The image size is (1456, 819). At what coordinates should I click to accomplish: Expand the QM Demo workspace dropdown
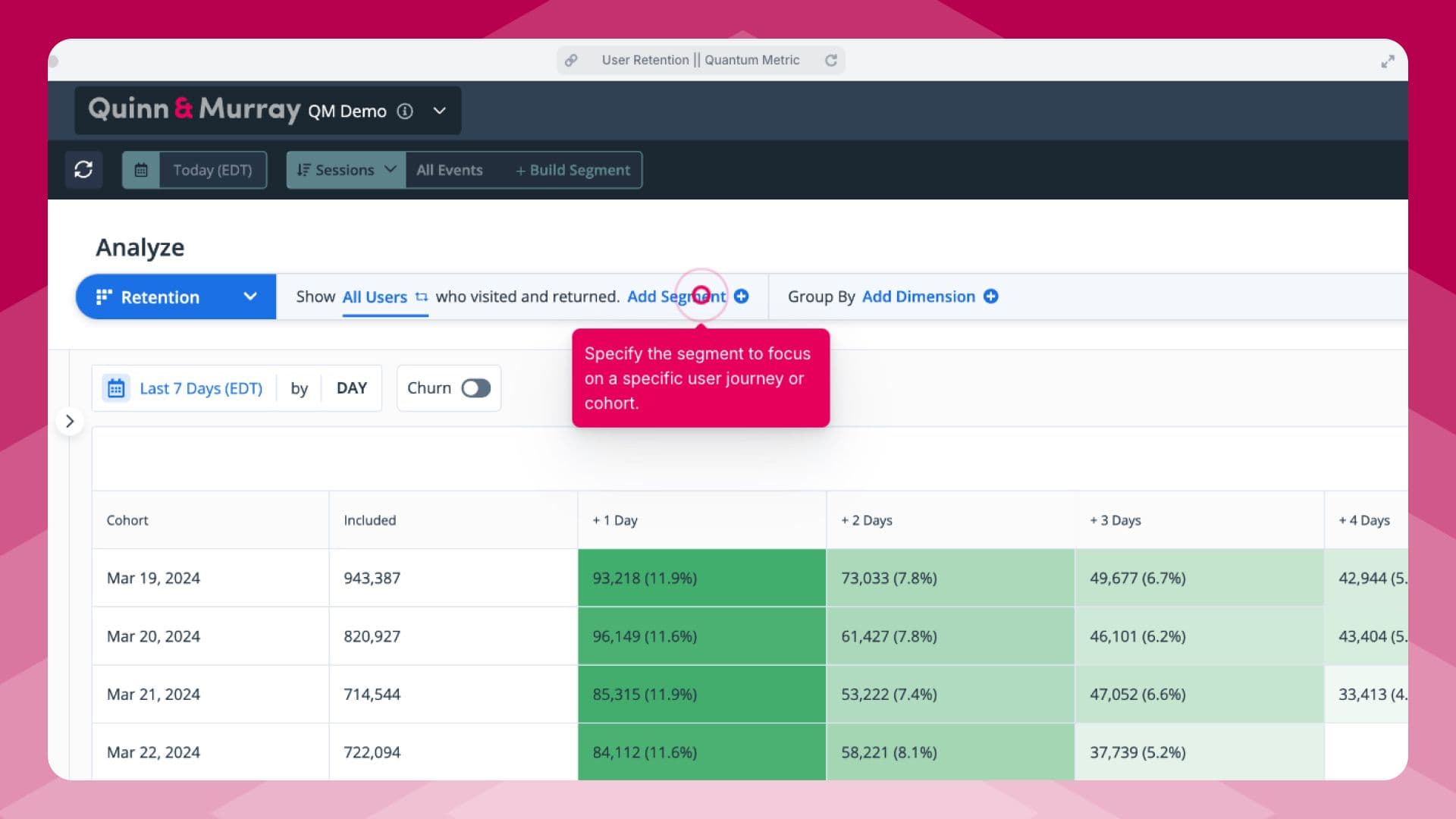tap(438, 111)
